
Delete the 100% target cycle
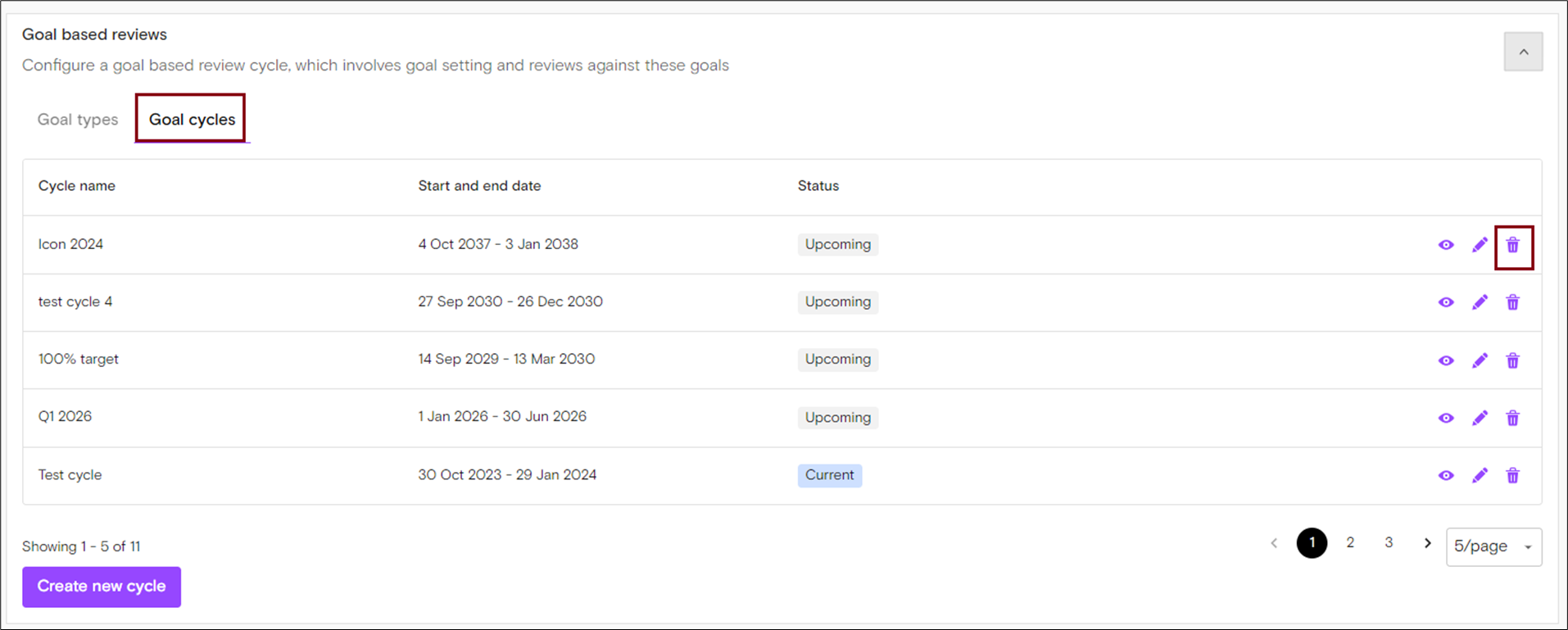pyautogui.click(x=1512, y=360)
